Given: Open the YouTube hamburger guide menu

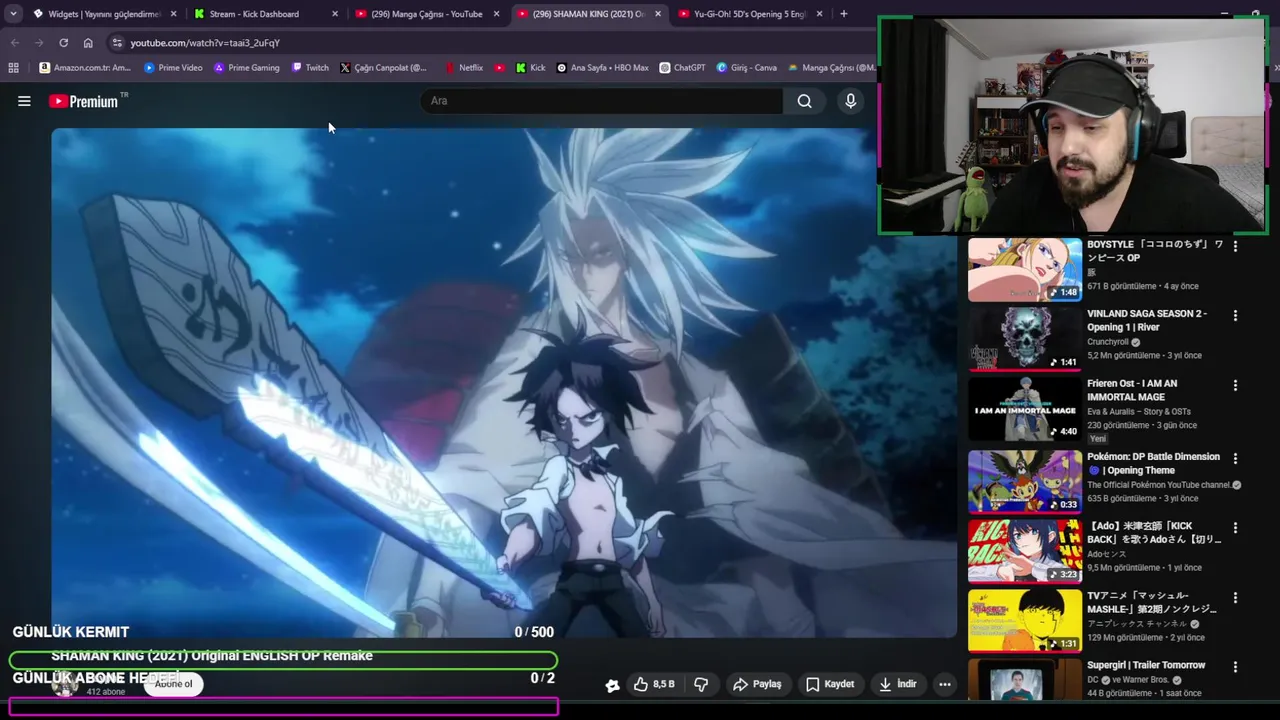Looking at the screenshot, I should point(24,101).
